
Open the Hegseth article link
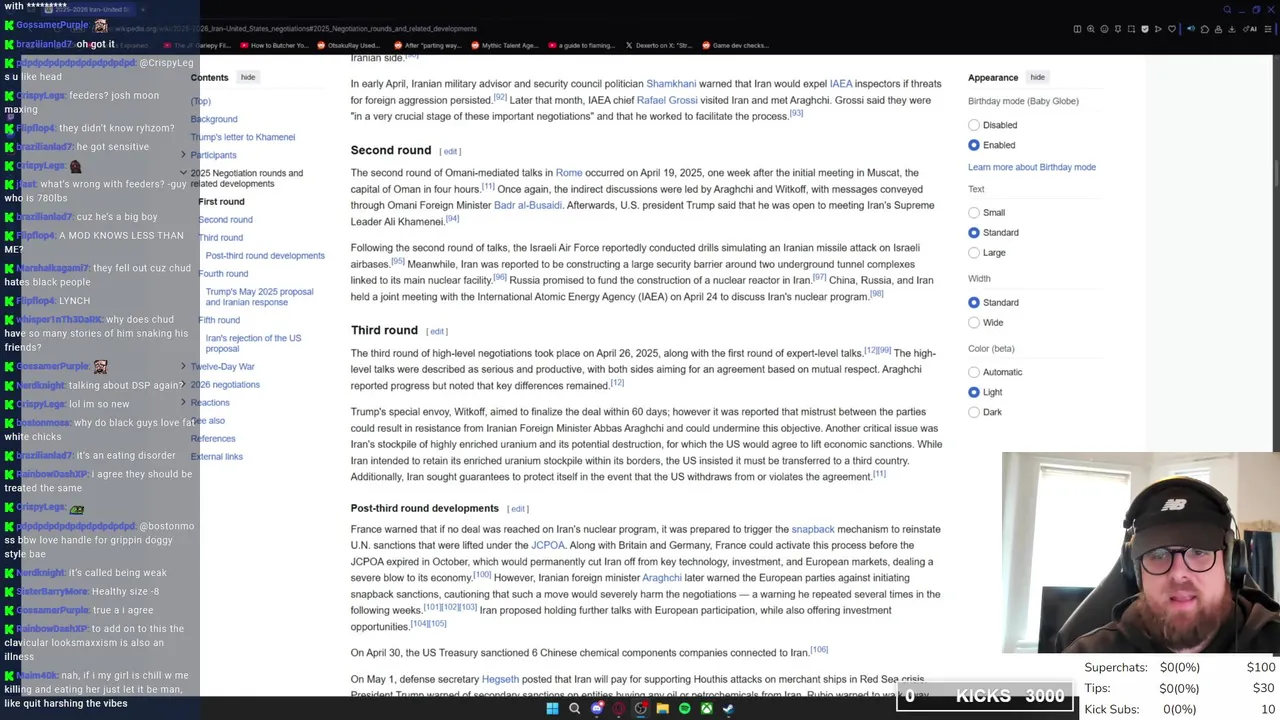pos(500,679)
